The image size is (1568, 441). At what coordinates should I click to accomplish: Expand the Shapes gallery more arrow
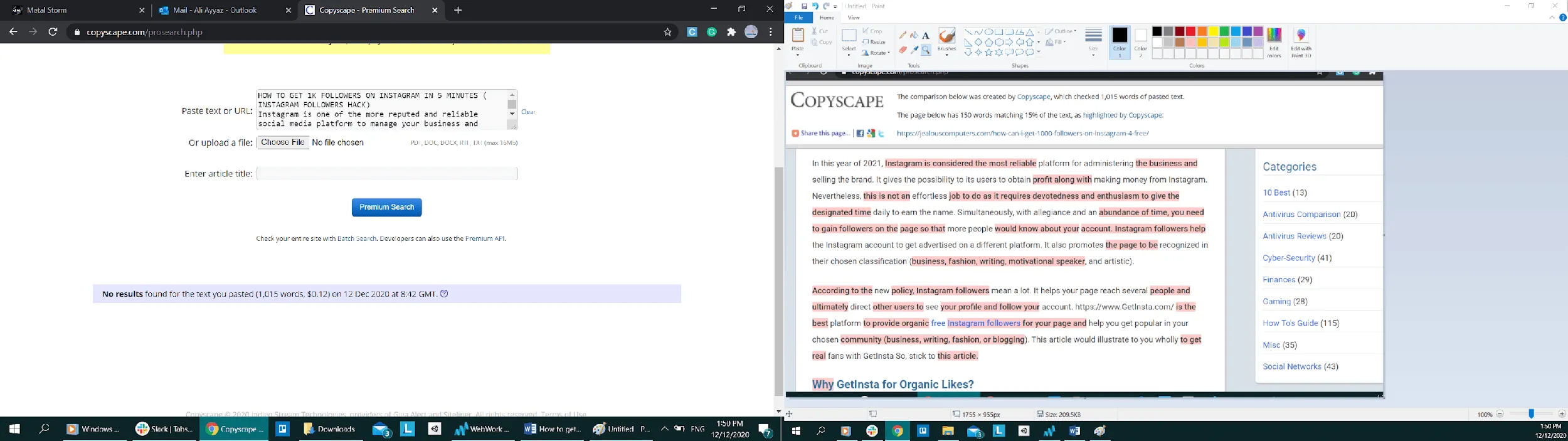(1039, 53)
